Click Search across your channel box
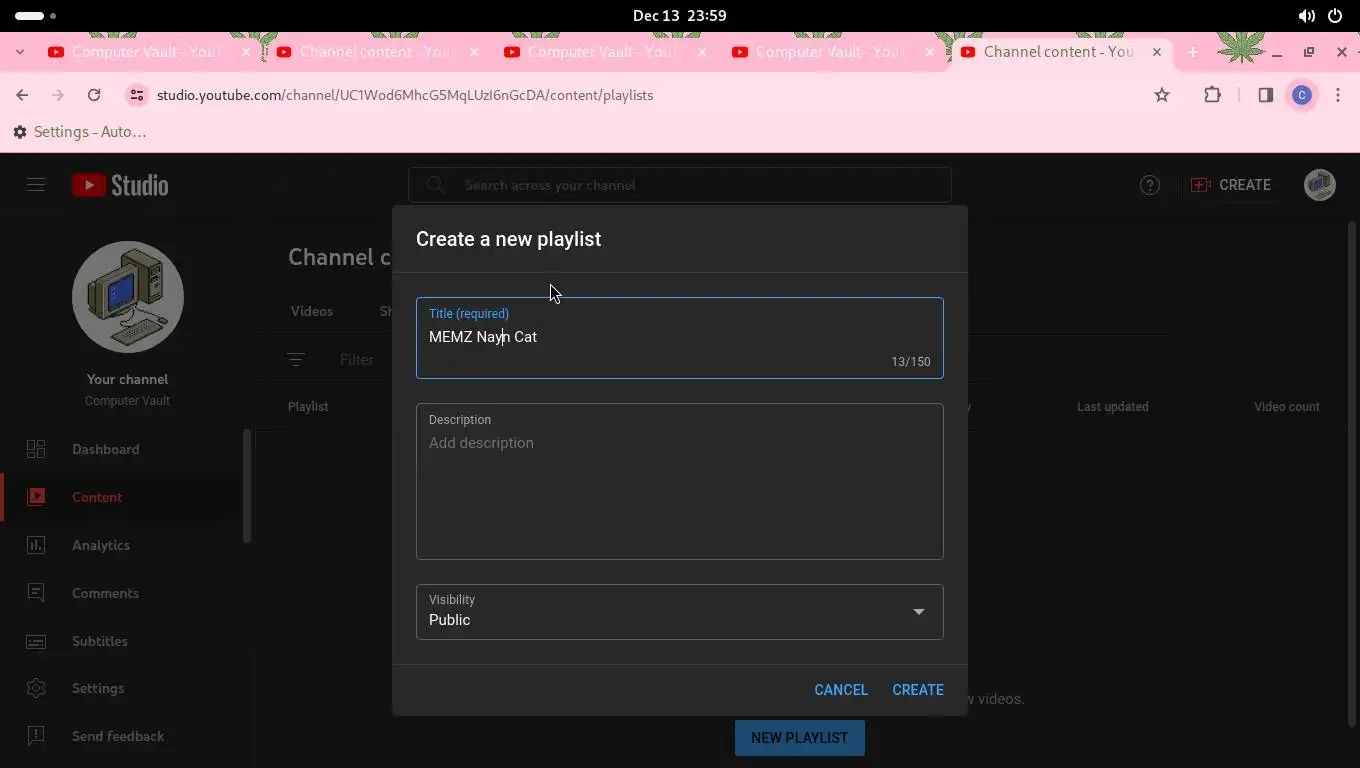The image size is (1360, 768). point(680,185)
